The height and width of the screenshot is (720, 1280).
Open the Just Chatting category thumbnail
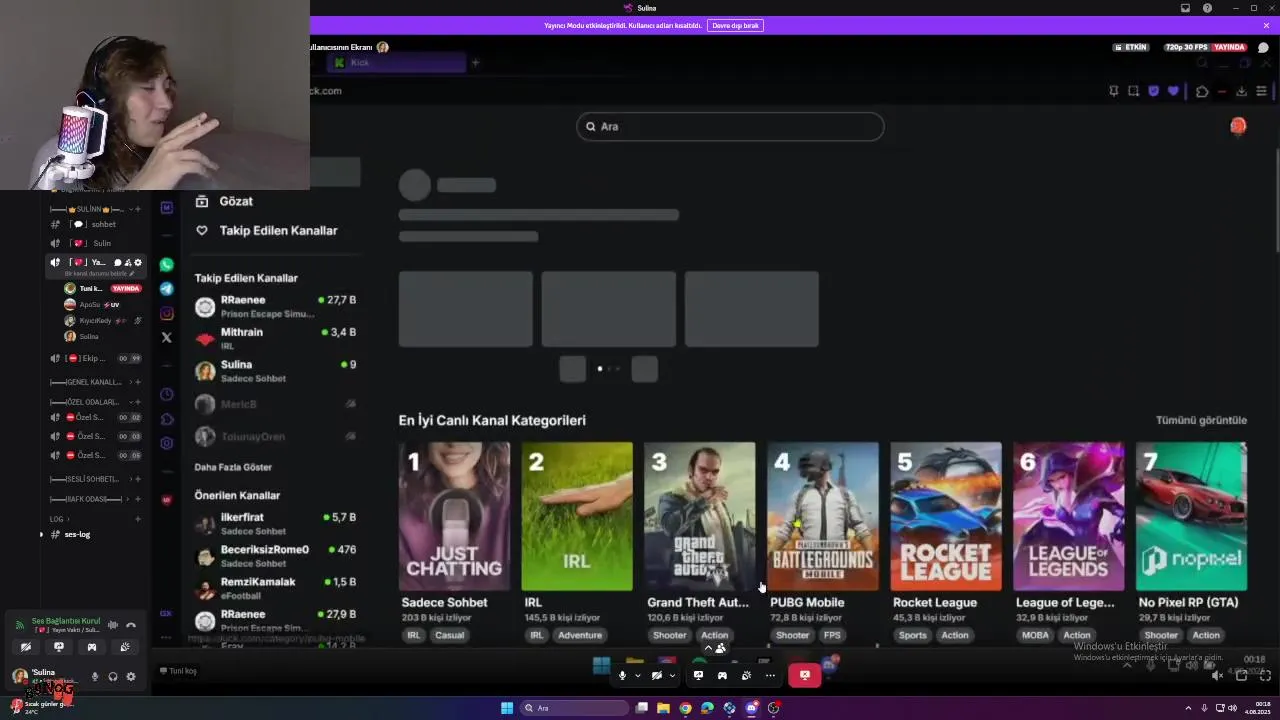tap(454, 516)
